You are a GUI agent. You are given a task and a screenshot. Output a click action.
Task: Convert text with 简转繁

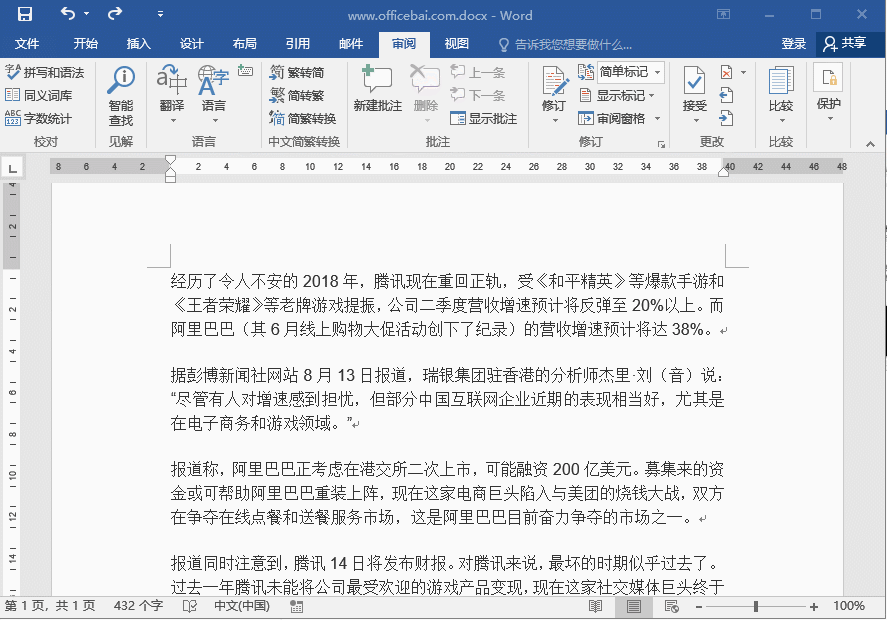pos(297,95)
